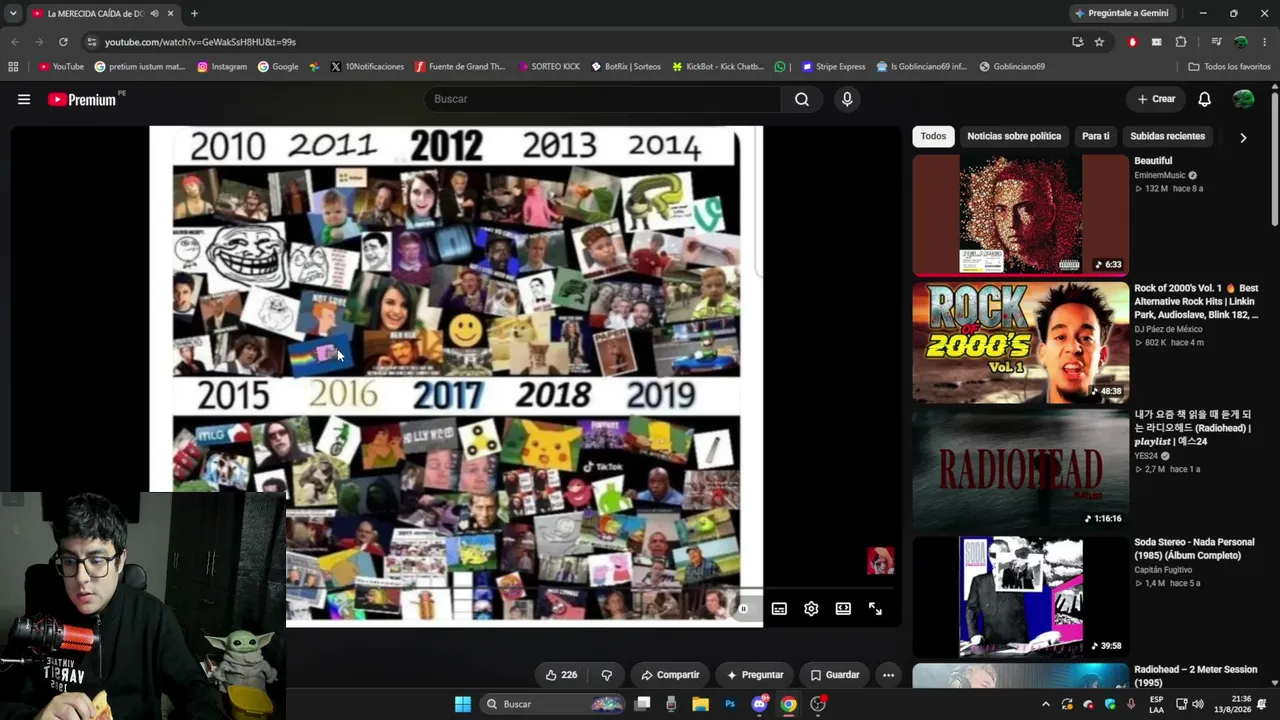Image resolution: width=1280 pixels, height=720 pixels.
Task: Open the YouTube bookmark
Action: coord(61,67)
